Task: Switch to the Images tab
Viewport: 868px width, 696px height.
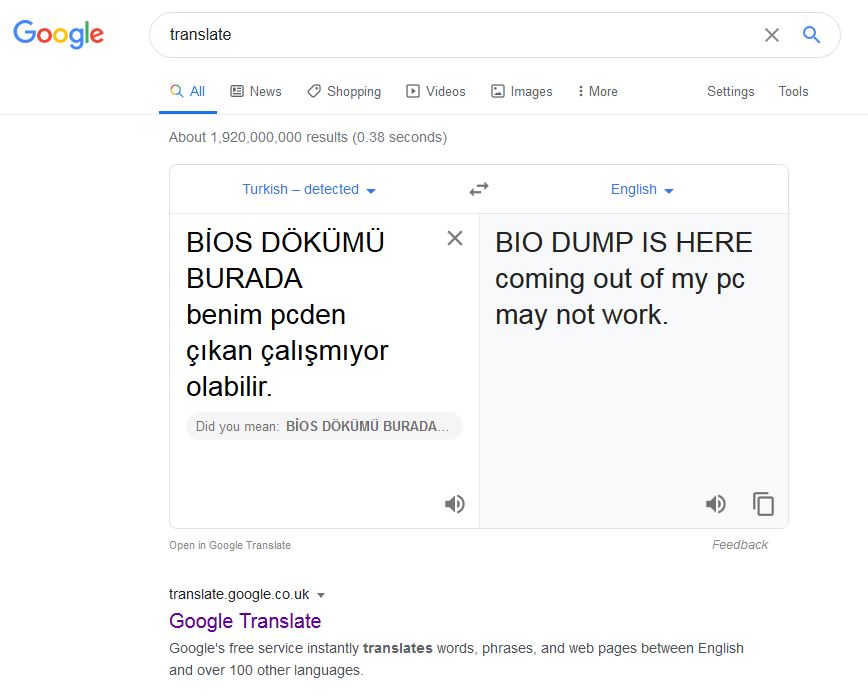Action: [521, 91]
